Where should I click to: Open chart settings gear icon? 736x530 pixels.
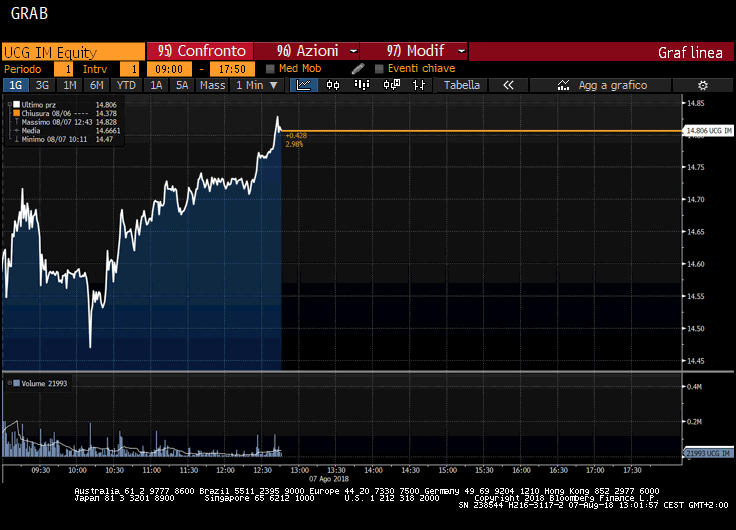pyautogui.click(x=703, y=85)
